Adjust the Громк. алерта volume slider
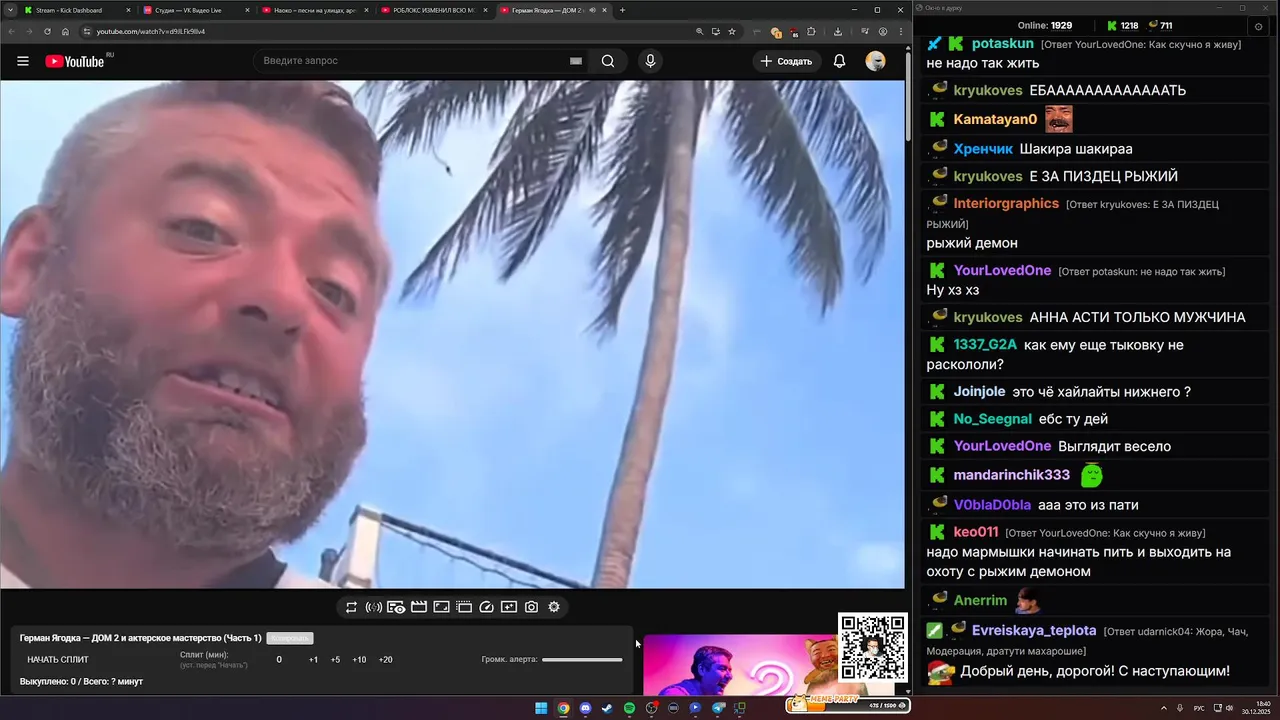The image size is (1280, 720). click(582, 659)
